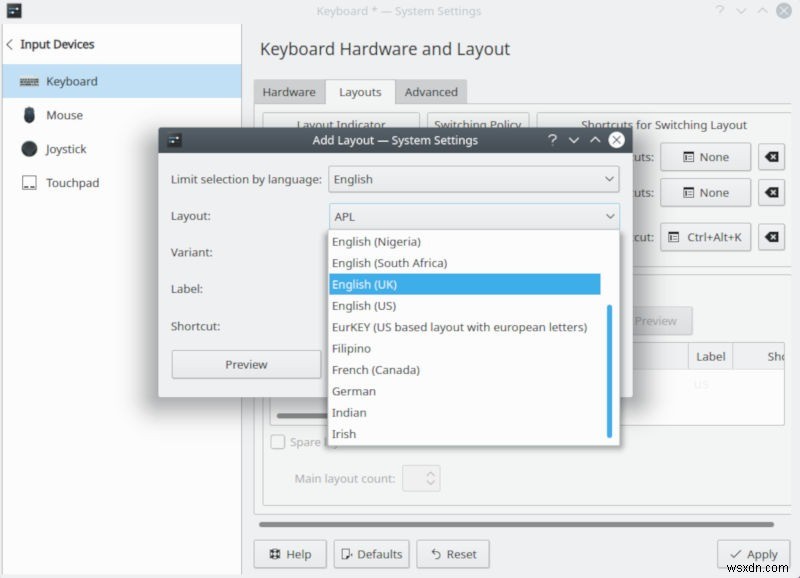The image size is (800, 578).
Task: Select the Joystick device icon
Action: tap(31, 149)
